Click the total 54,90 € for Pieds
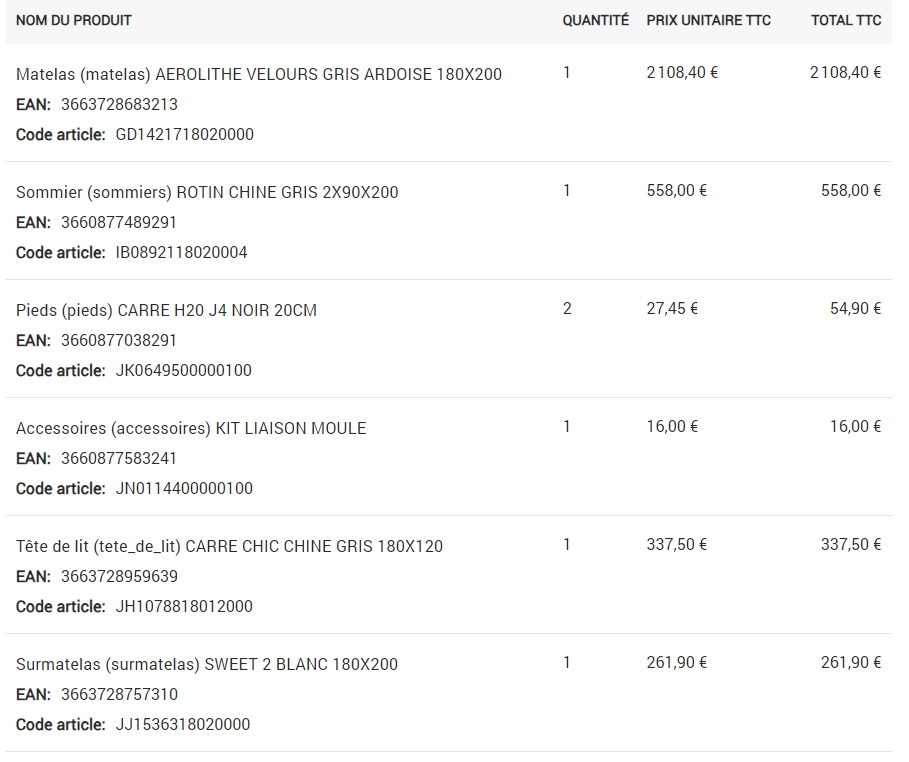 click(x=855, y=308)
